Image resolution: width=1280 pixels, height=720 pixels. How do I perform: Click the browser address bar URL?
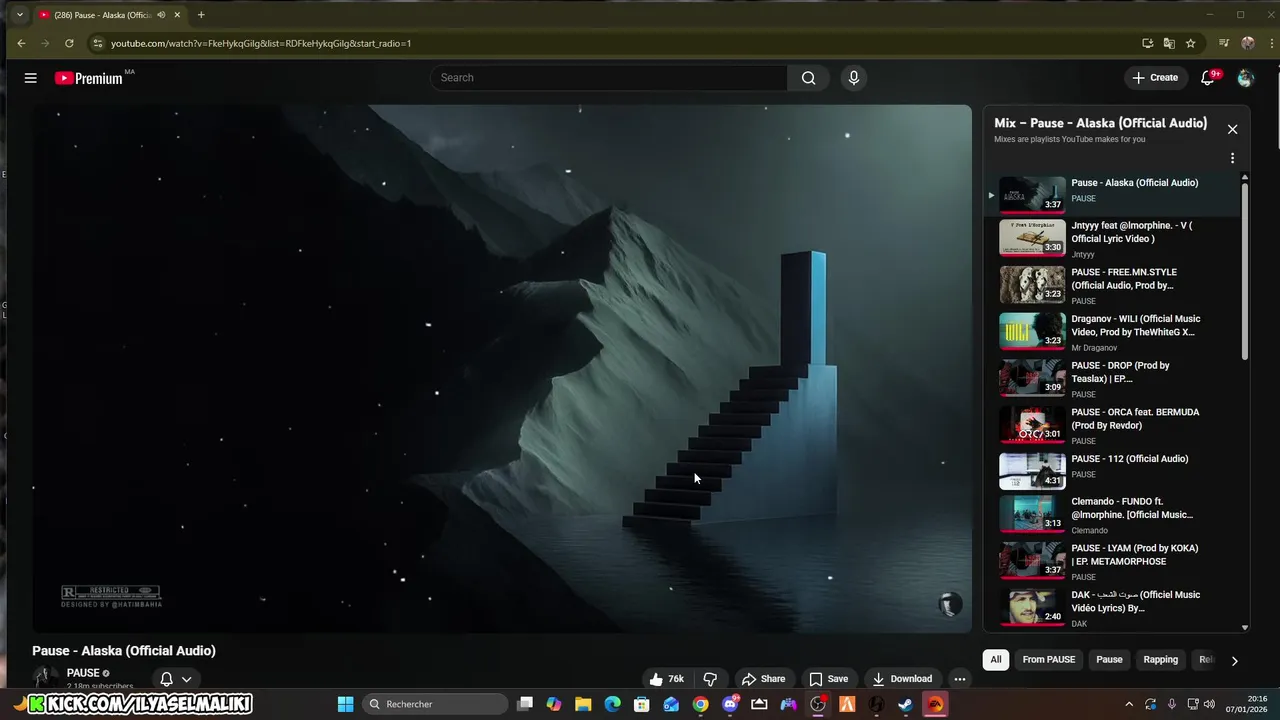261,43
